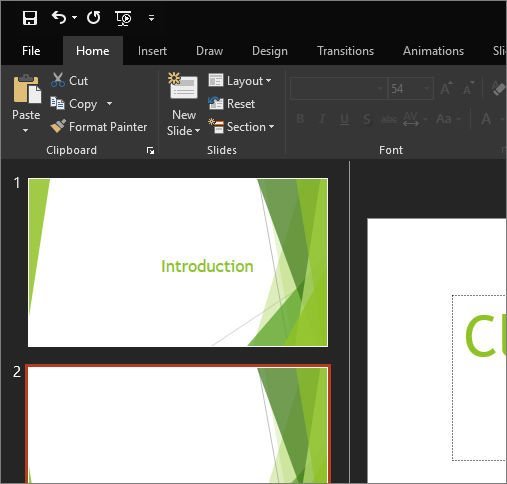Click the title placeholder on the slide
This screenshot has height=484, width=507.
point(479,377)
